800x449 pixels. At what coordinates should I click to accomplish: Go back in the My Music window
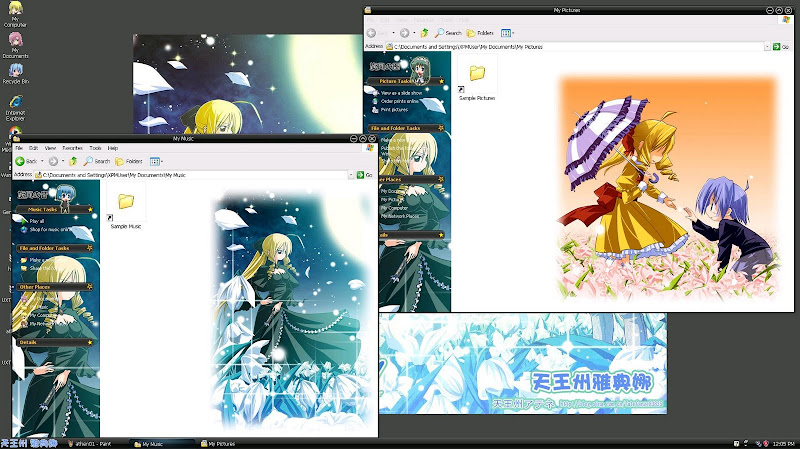[x=26, y=161]
